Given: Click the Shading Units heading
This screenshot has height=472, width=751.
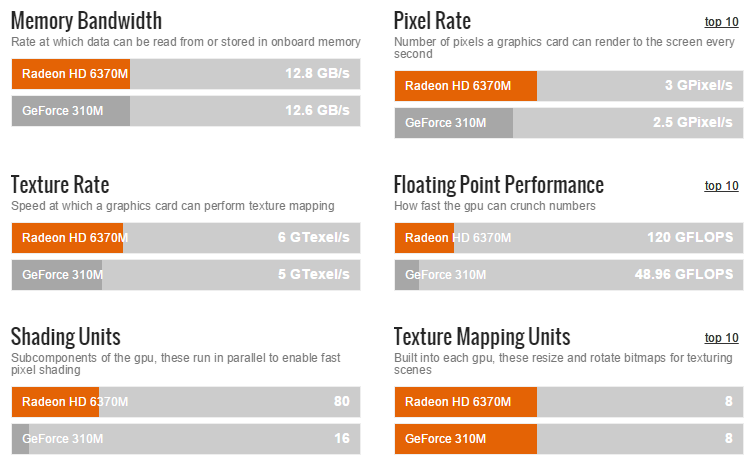Looking at the screenshot, I should coord(65,337).
